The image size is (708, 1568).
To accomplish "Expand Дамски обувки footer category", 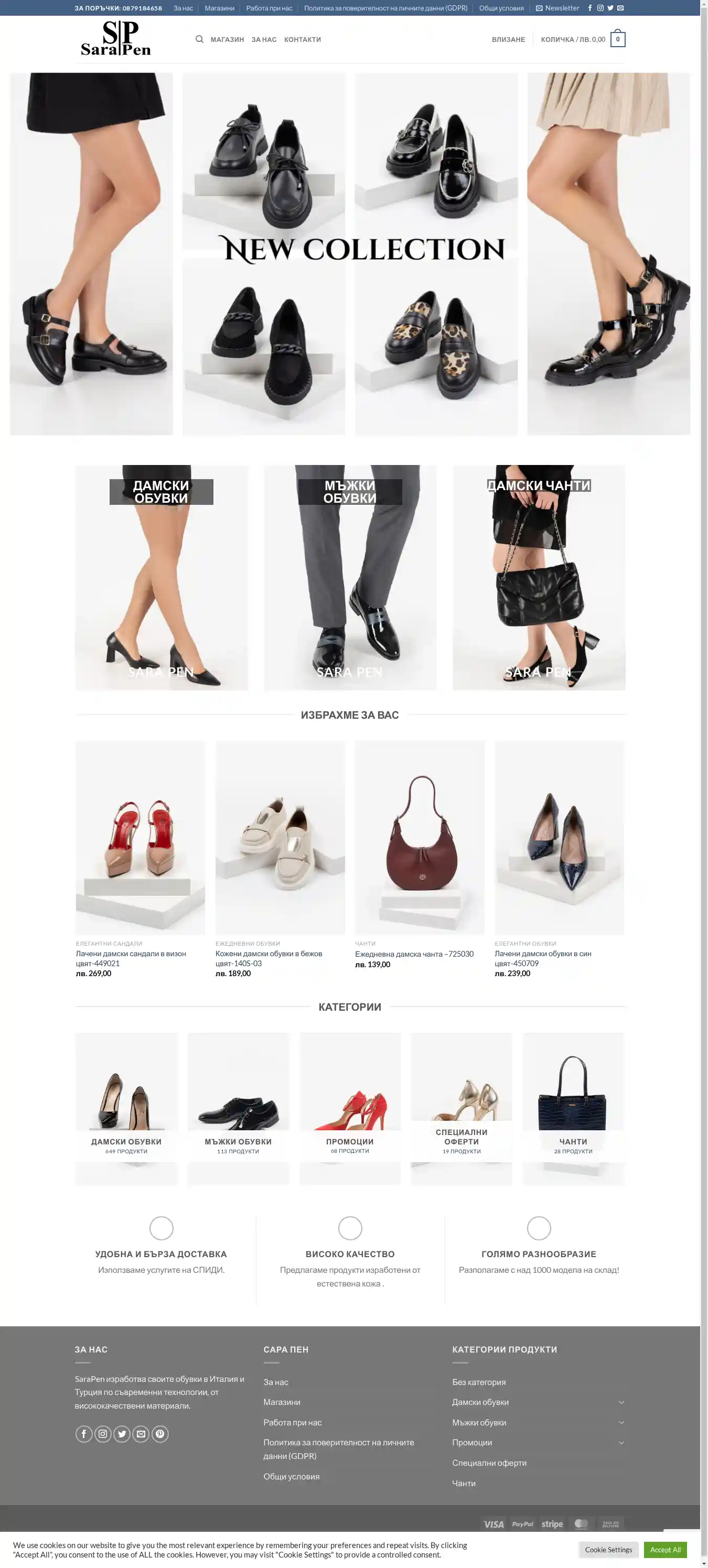I will pyautogui.click(x=621, y=1402).
